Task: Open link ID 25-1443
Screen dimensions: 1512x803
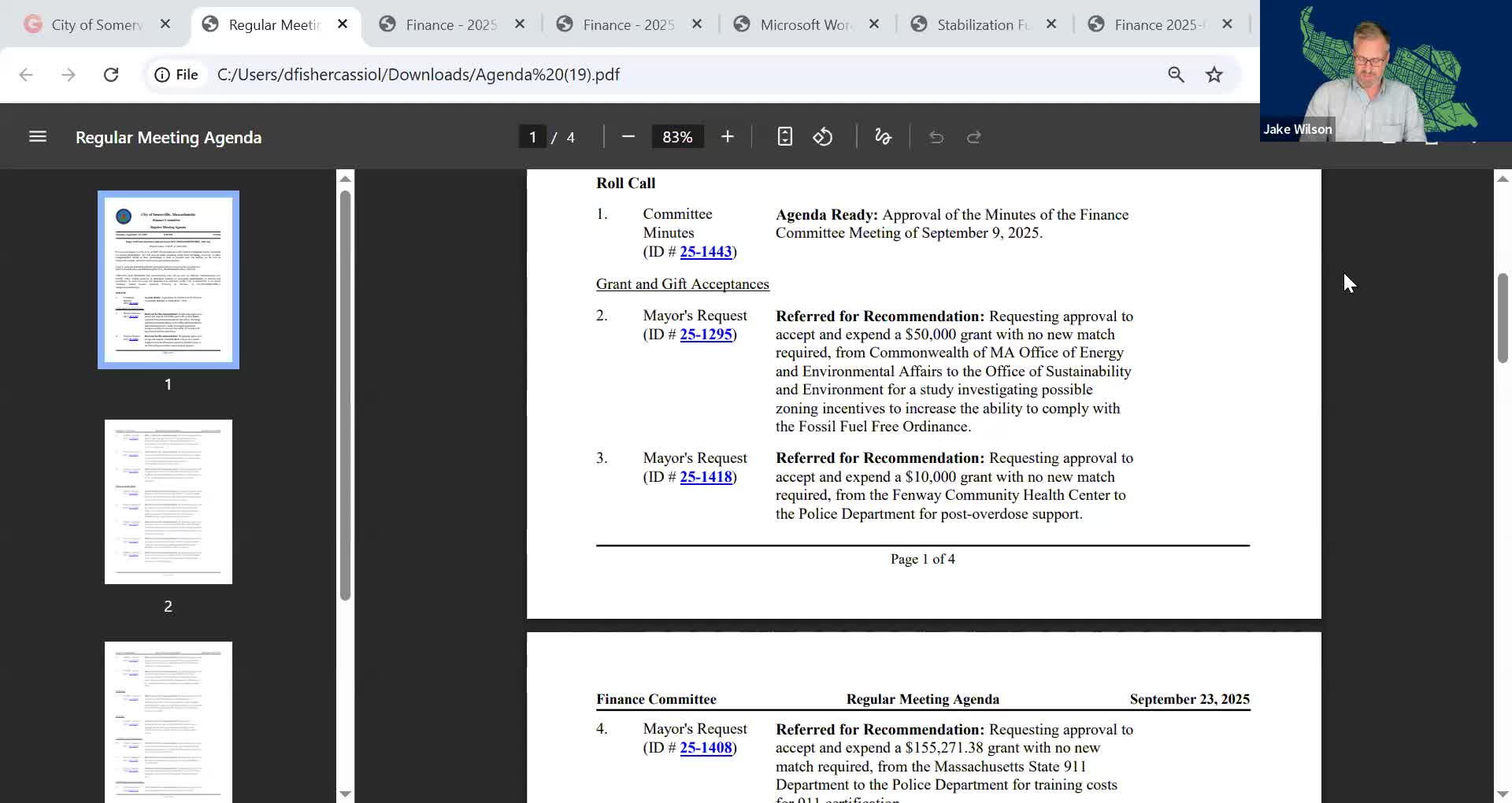Action: pos(706,252)
